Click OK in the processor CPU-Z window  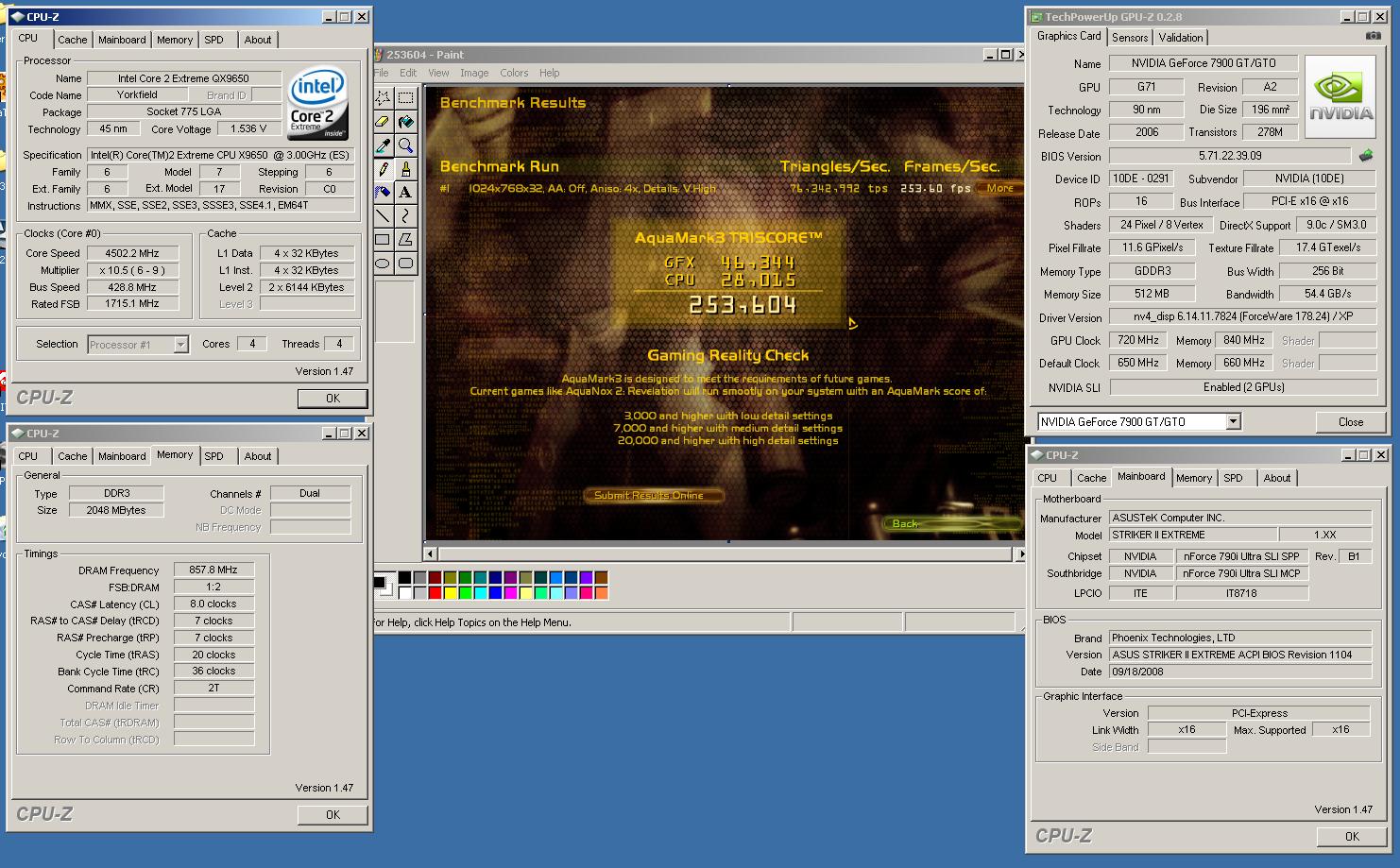point(333,399)
